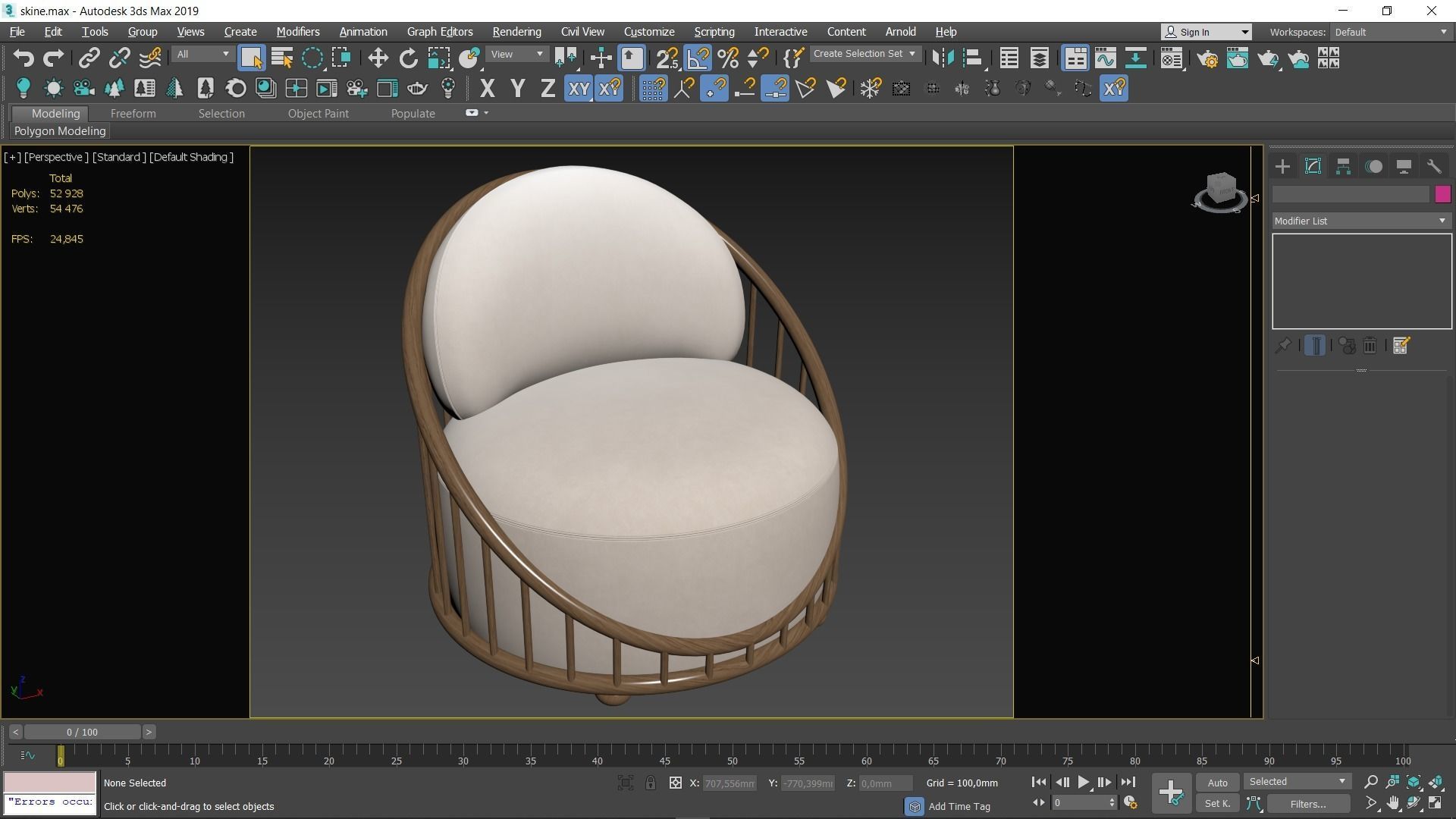This screenshot has height=819, width=1456.
Task: Click the Undo arrow icon
Action: click(24, 58)
